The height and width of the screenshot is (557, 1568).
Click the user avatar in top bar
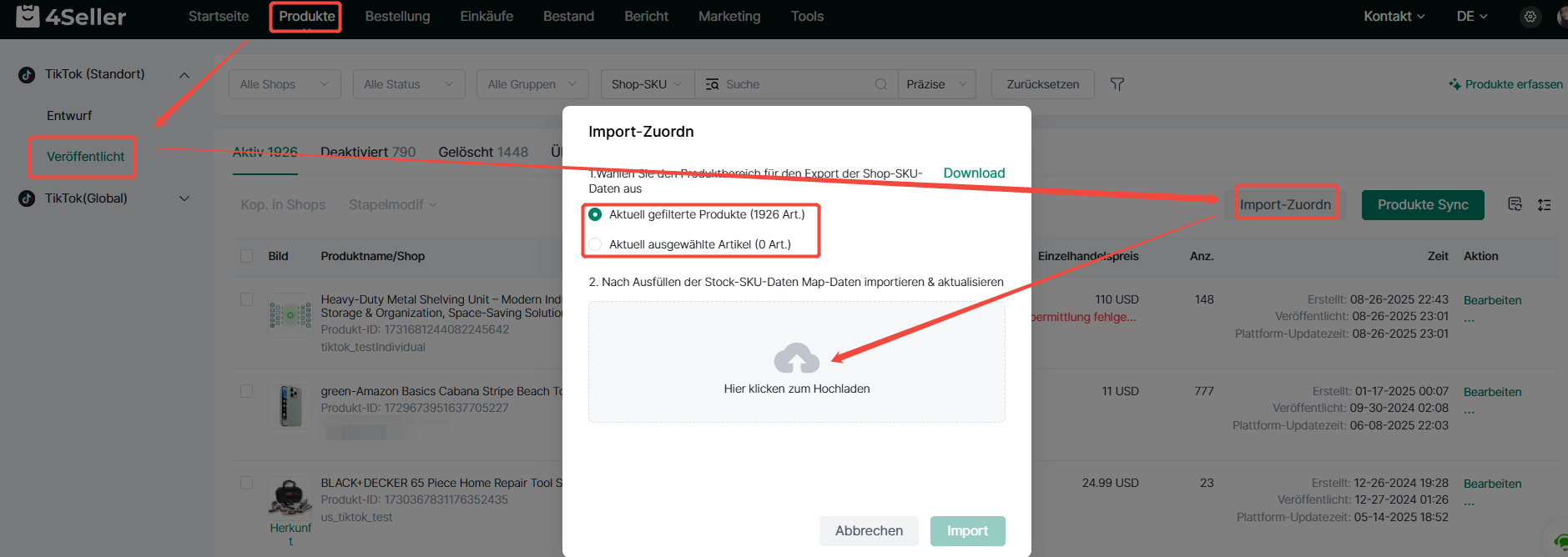tap(1562, 17)
